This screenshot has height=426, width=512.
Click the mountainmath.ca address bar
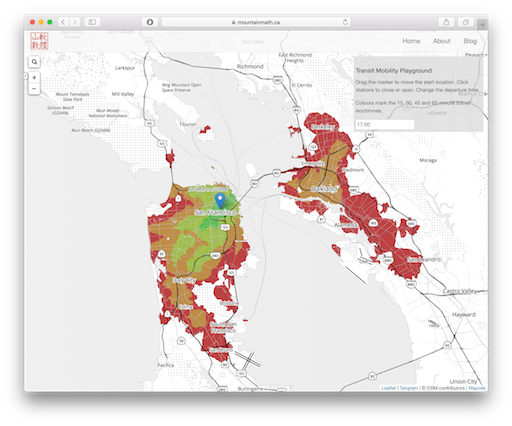pos(256,22)
